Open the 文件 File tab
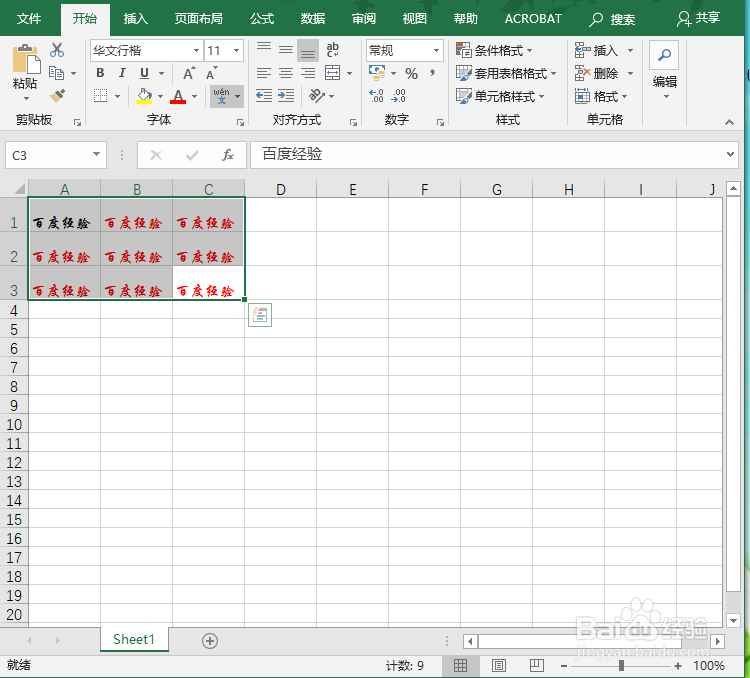 tap(29, 19)
